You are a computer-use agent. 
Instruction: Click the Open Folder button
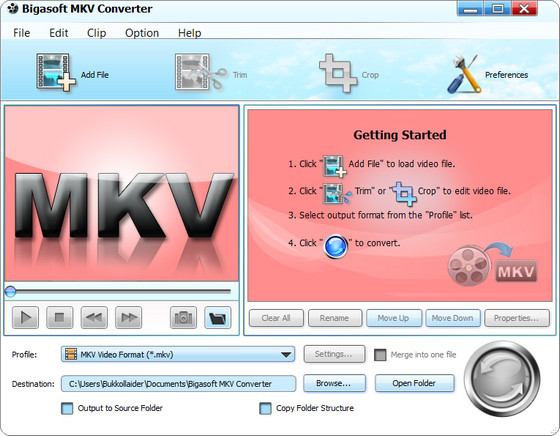click(x=414, y=383)
